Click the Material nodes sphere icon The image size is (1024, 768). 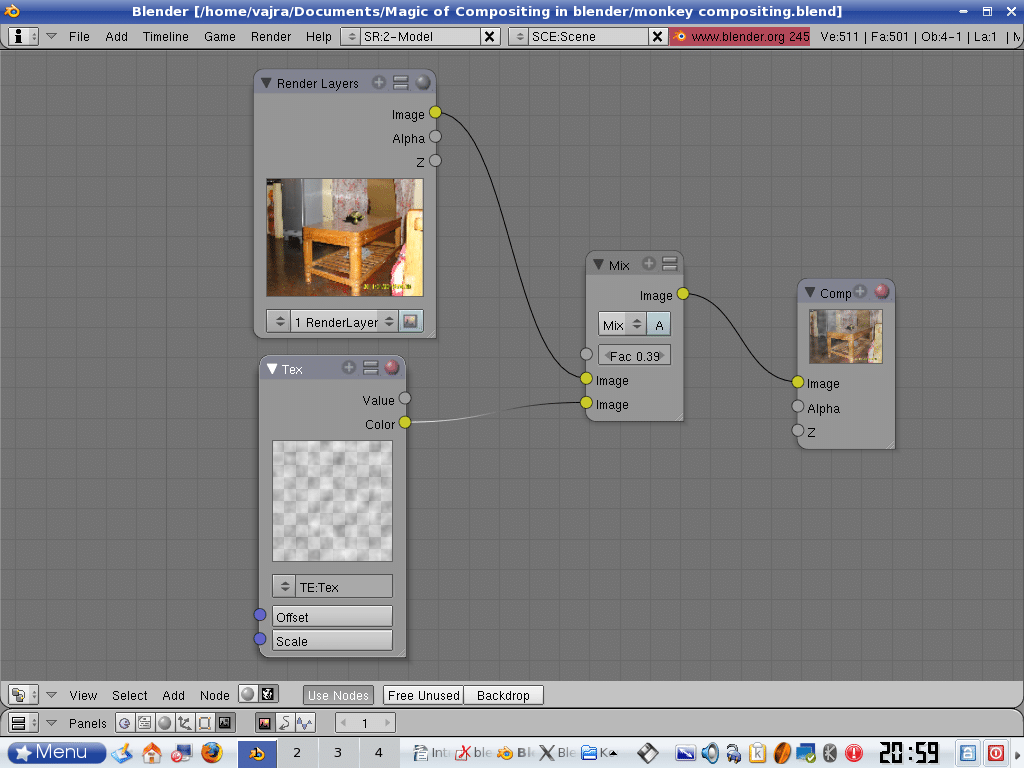248,695
